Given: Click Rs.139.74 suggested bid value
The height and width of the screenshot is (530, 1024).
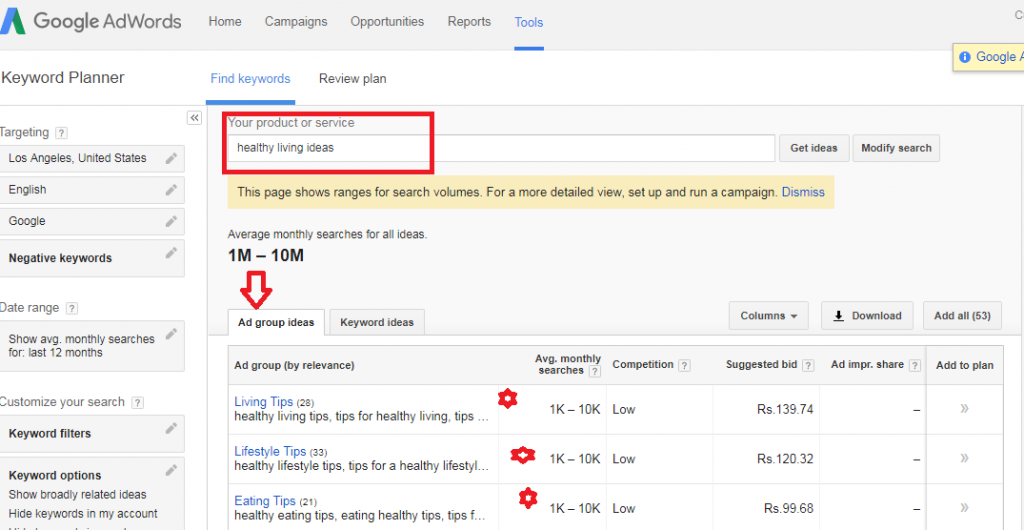Looking at the screenshot, I should [785, 409].
